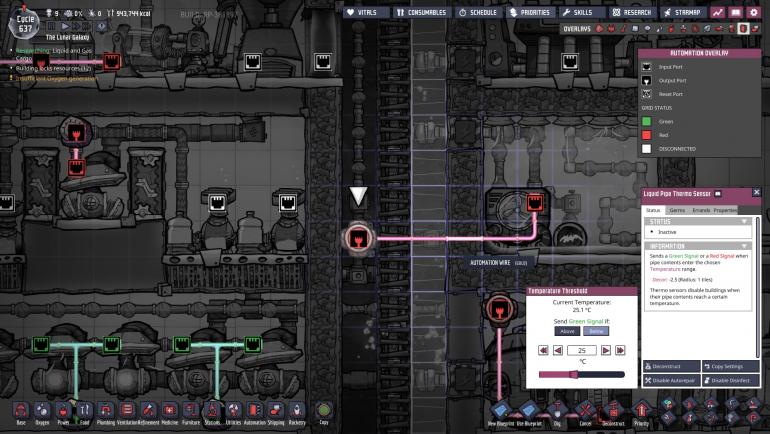Open the Ventilation overlay

point(671,29)
